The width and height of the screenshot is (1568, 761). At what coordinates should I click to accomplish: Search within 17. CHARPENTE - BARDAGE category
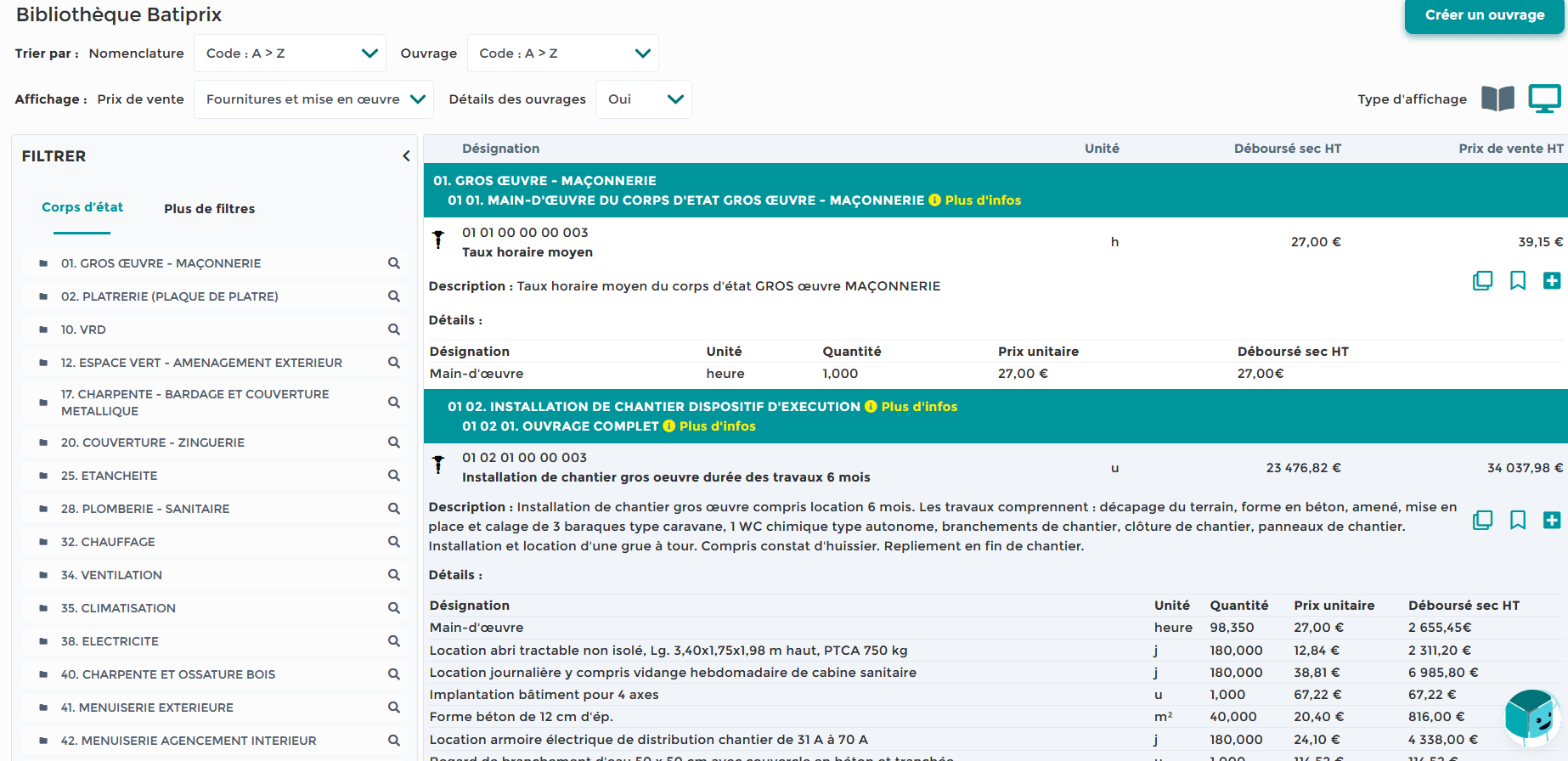click(x=394, y=403)
